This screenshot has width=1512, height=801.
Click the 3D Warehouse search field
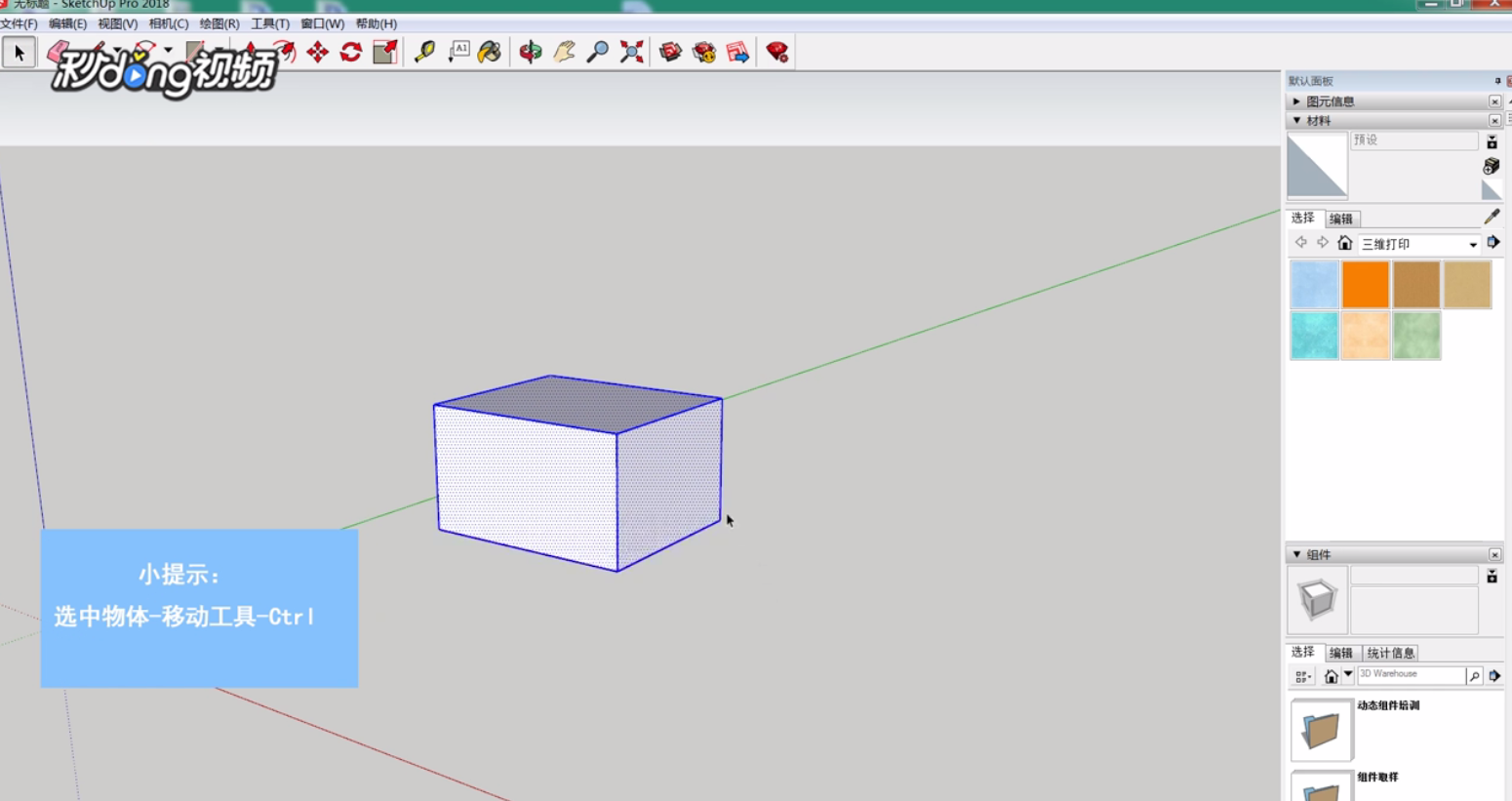(x=1408, y=674)
